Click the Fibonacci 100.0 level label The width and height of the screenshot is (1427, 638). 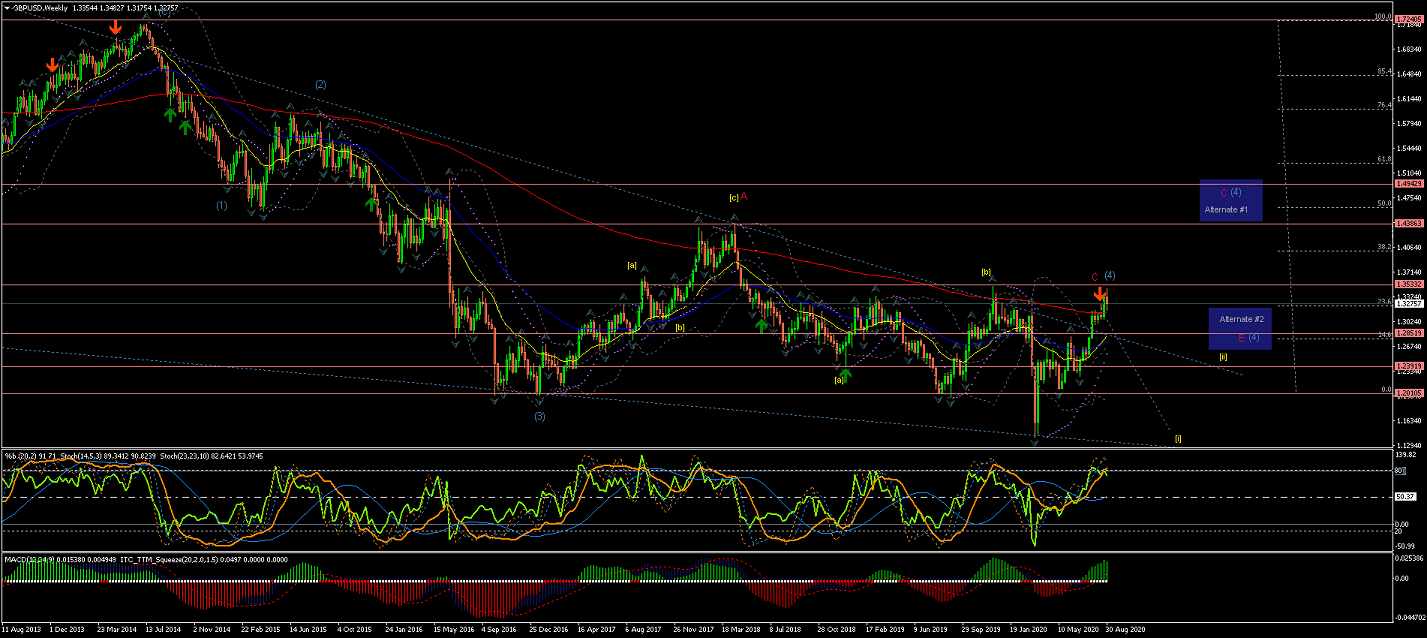pyautogui.click(x=1383, y=16)
